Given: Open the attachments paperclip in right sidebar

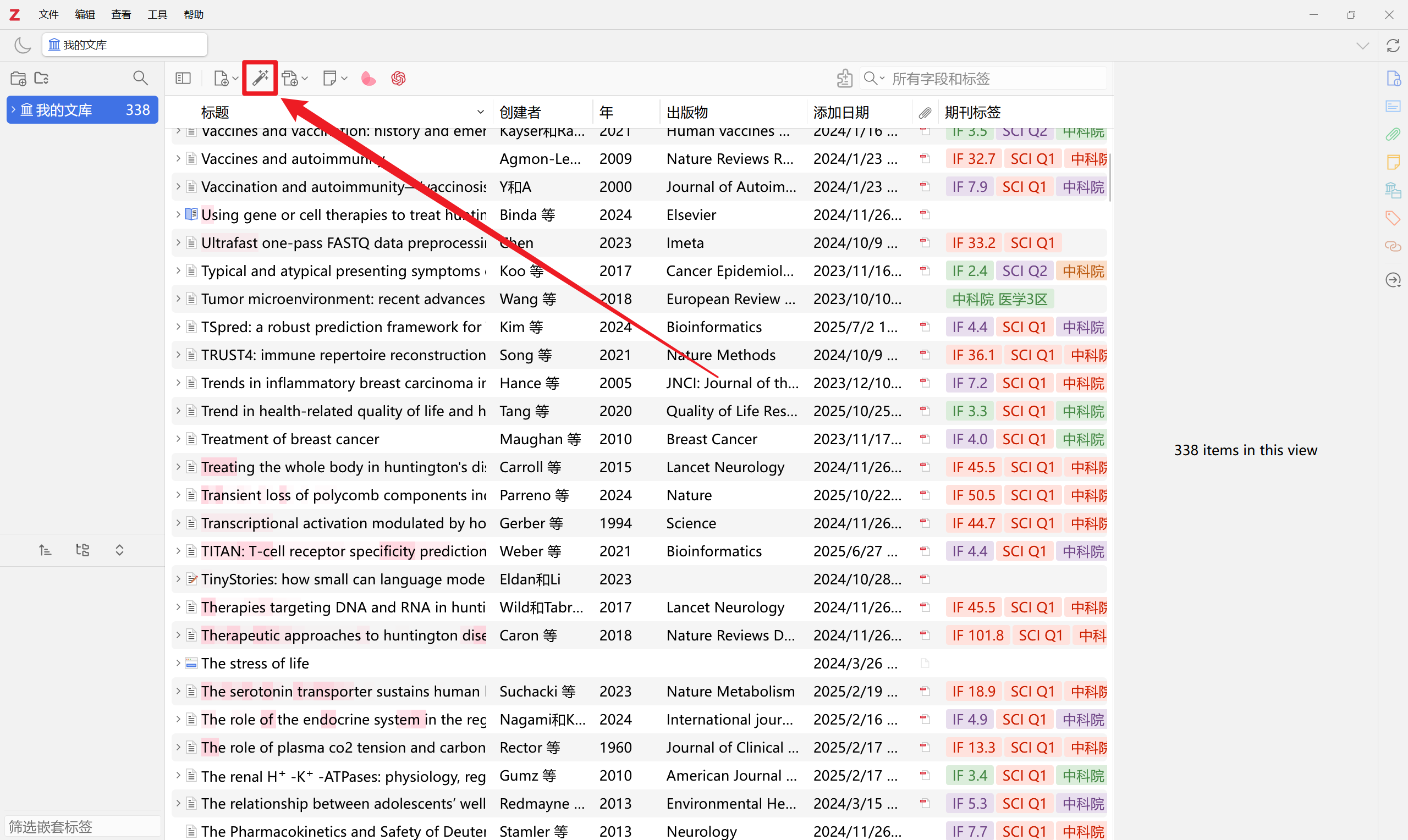Looking at the screenshot, I should (1393, 134).
